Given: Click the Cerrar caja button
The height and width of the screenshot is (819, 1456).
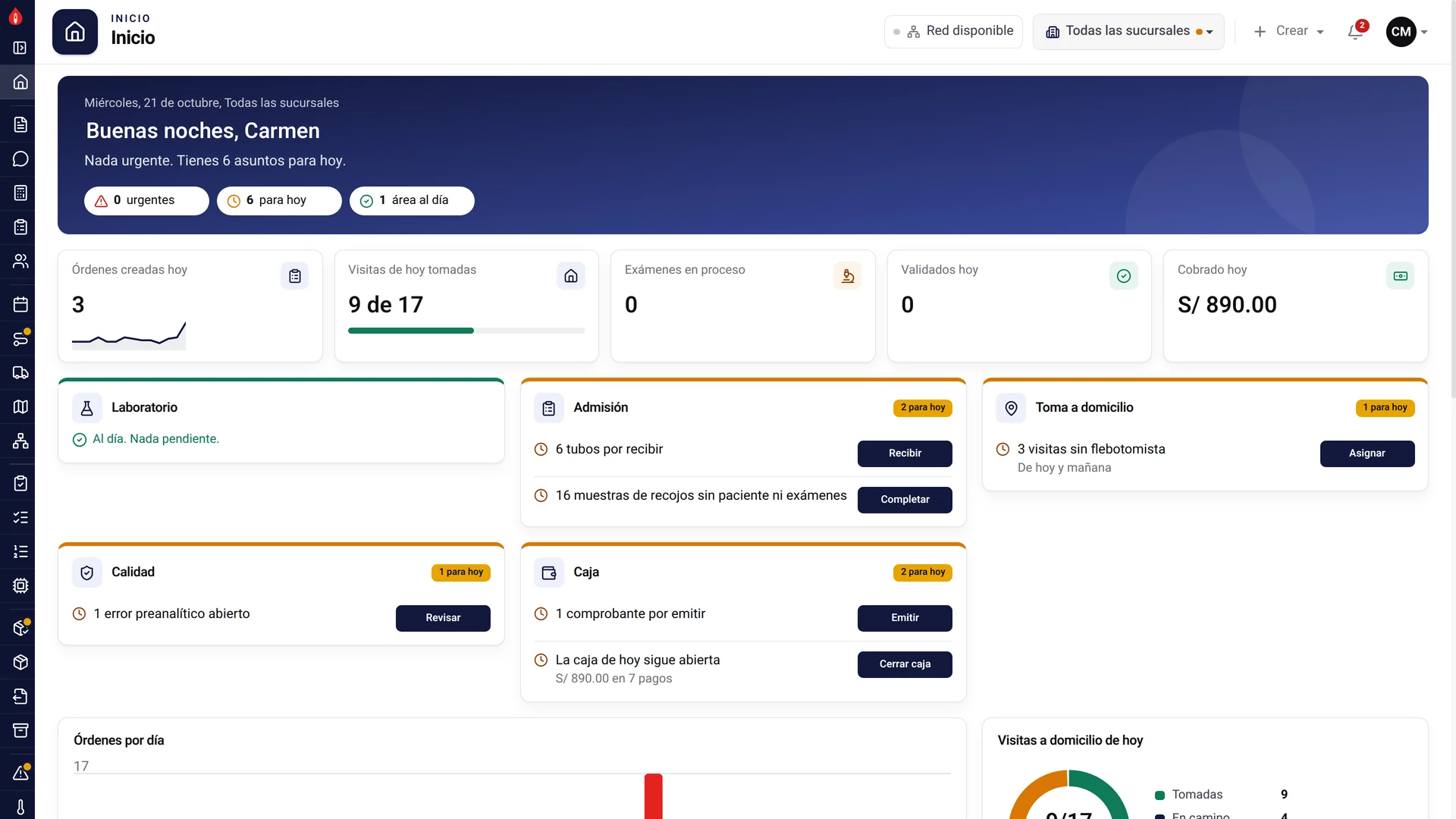Looking at the screenshot, I should coord(905,664).
